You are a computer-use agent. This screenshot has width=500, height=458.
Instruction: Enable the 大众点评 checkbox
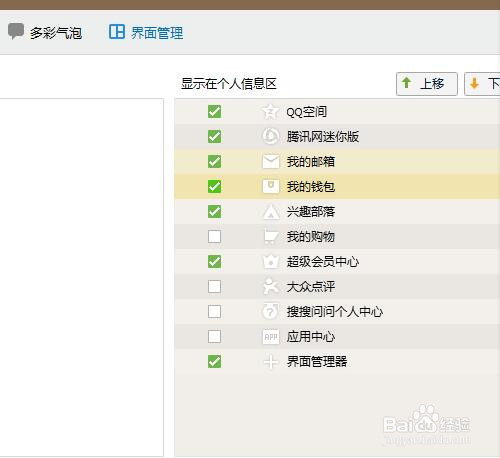214,286
